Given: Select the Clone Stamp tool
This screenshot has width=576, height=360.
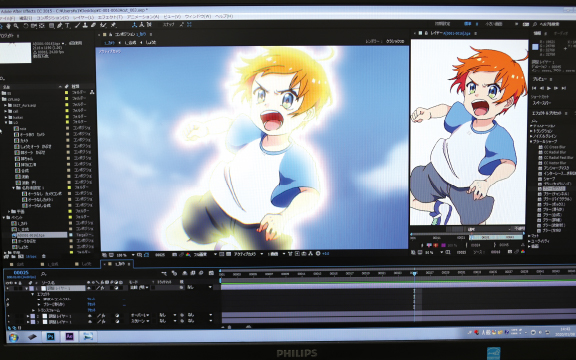Looking at the screenshot, I should click(x=85, y=25).
